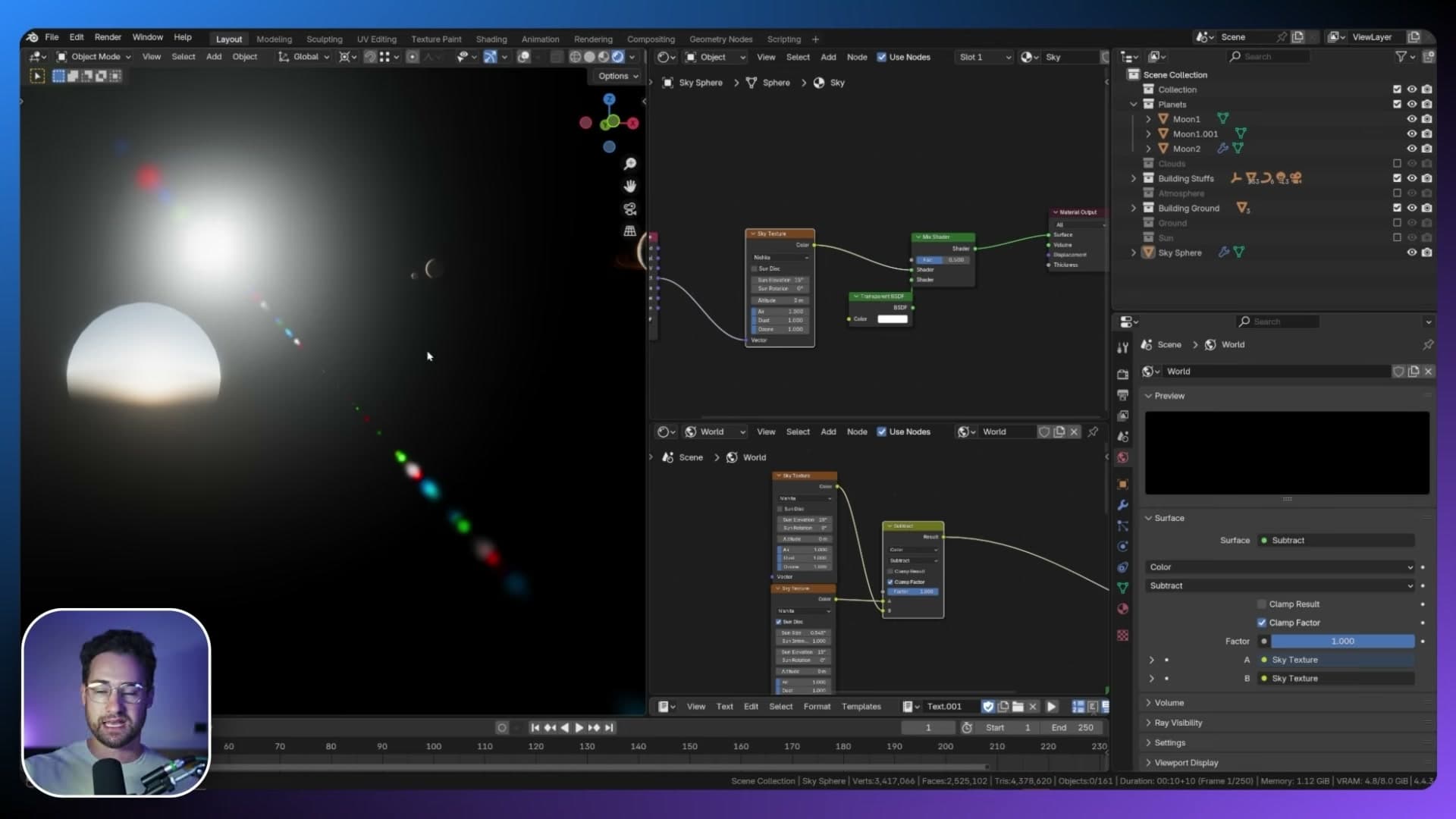Exclude Planets collection from view layer
Screen dimensions: 1456x819
(x=1397, y=105)
